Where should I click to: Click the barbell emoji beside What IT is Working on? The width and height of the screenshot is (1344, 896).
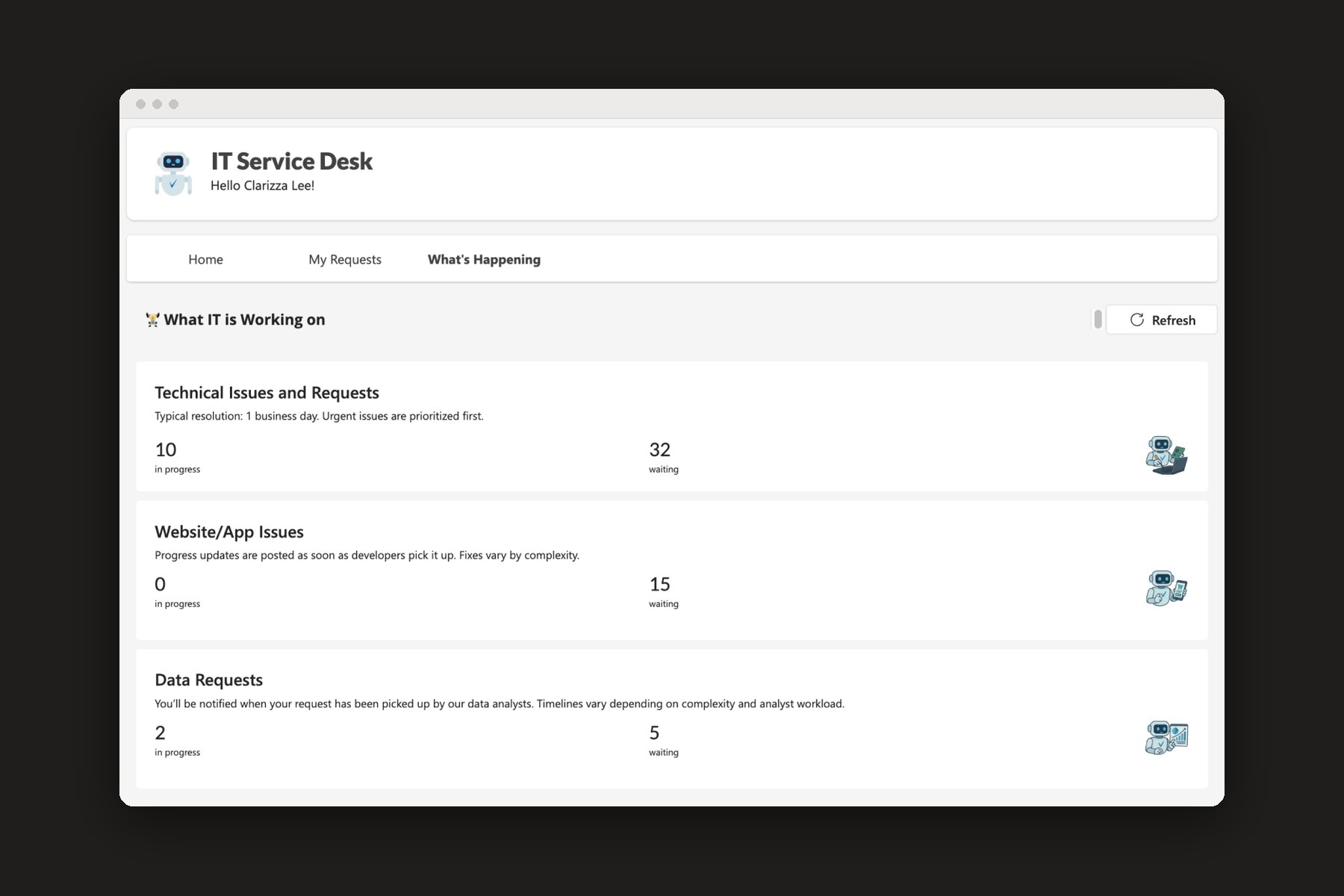click(152, 320)
